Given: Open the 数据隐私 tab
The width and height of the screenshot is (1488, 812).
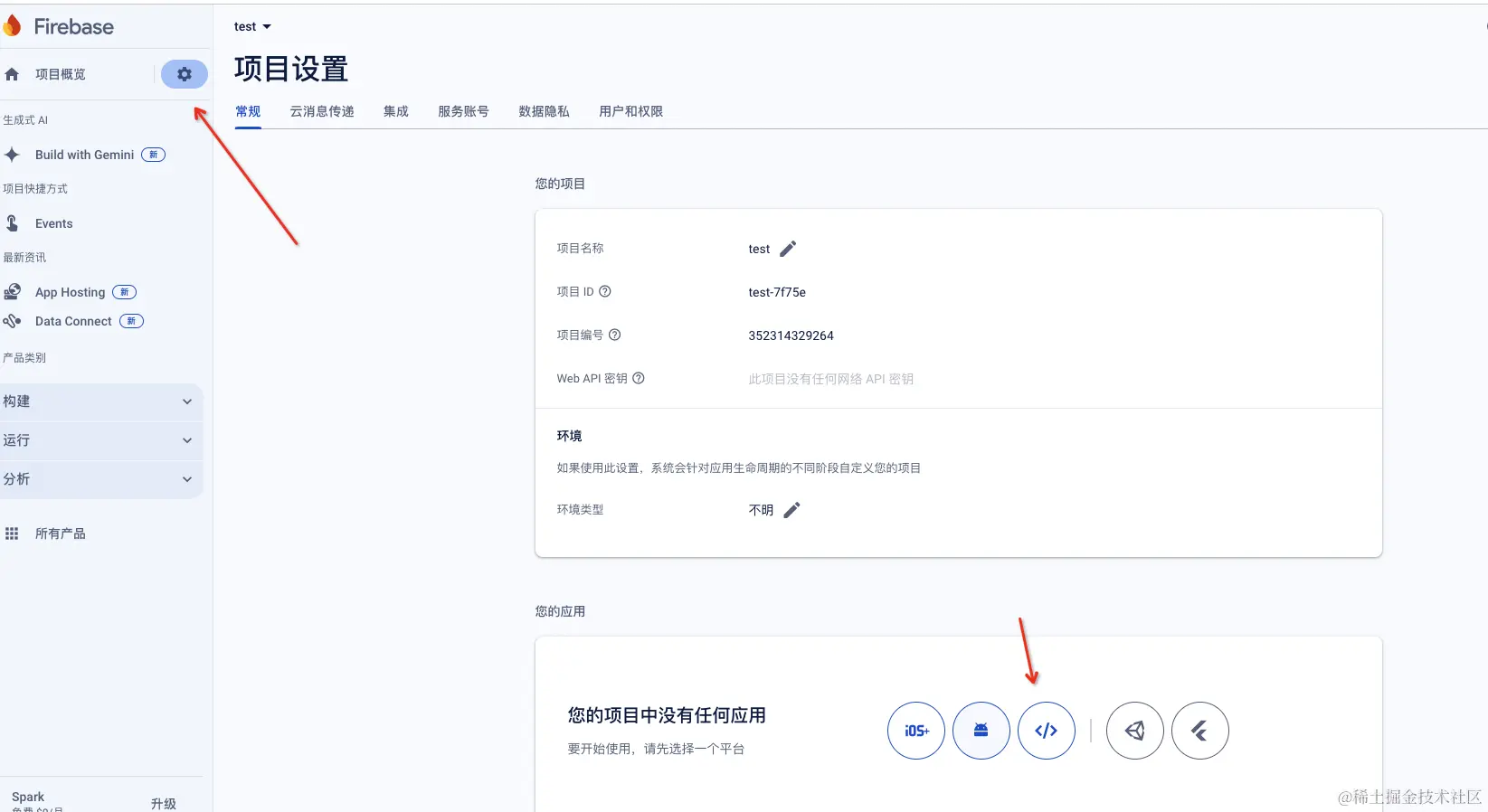Looking at the screenshot, I should point(544,111).
